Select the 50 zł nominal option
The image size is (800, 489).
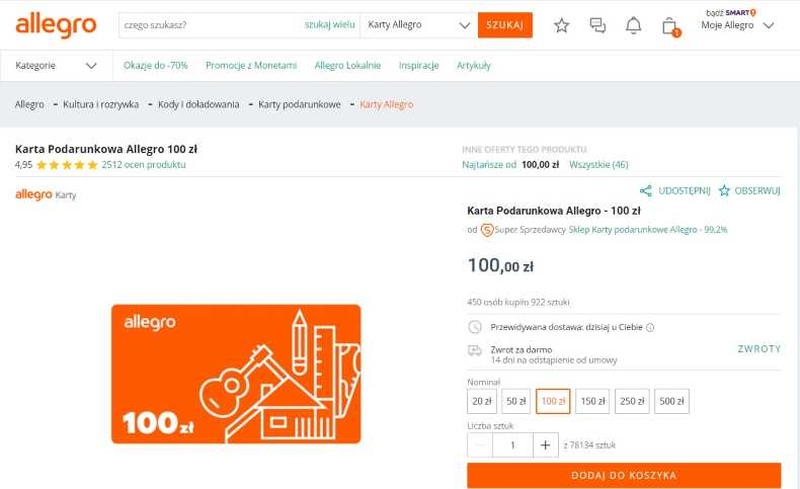tap(516, 401)
